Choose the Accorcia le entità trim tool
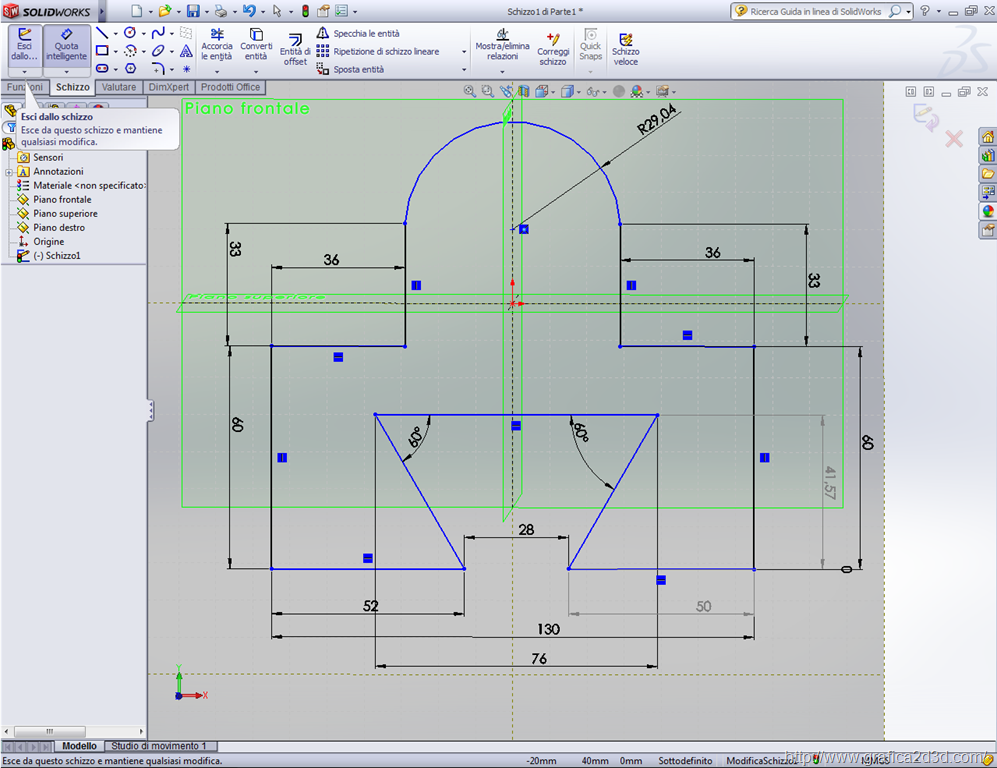The width and height of the screenshot is (997, 768). click(x=217, y=45)
